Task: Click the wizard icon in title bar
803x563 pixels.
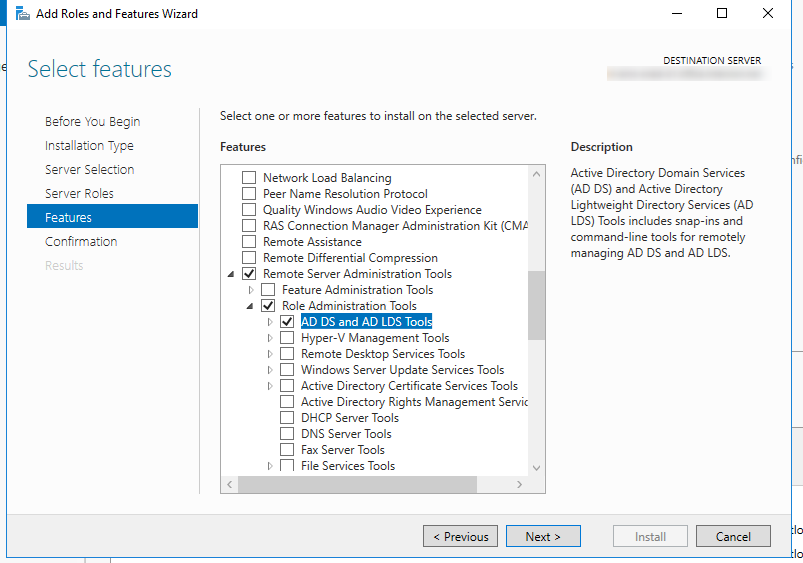Action: (22, 14)
